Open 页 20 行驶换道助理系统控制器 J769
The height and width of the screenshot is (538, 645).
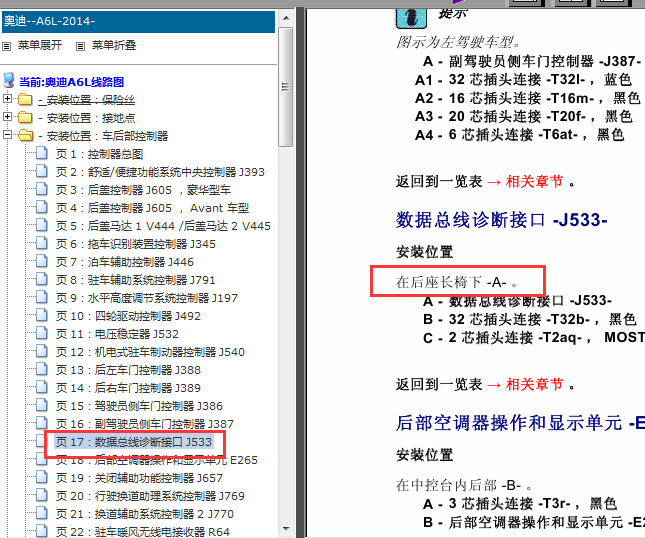tap(150, 496)
